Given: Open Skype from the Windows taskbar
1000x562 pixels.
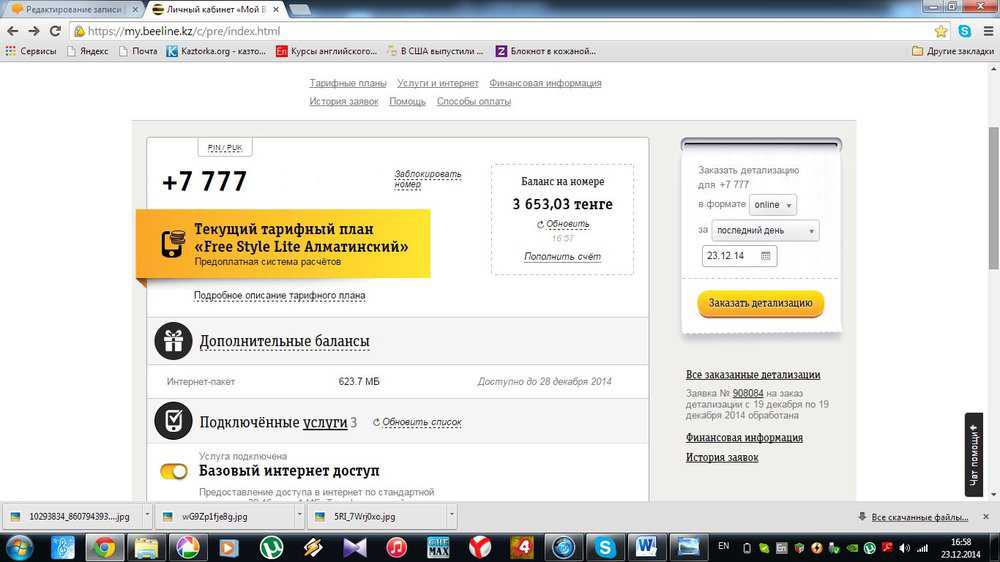Looking at the screenshot, I should pyautogui.click(x=605, y=547).
